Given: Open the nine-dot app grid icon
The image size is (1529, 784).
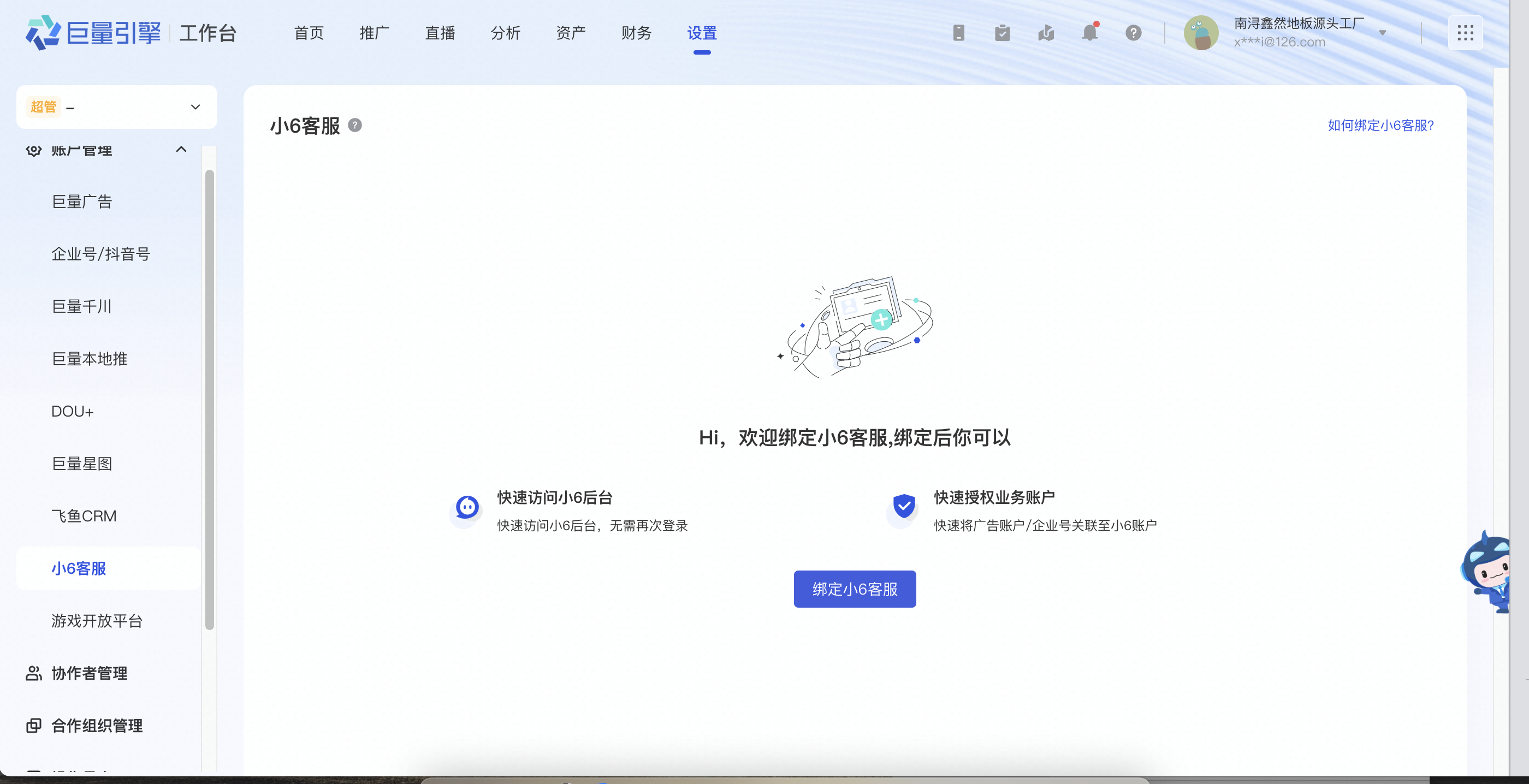Looking at the screenshot, I should [1465, 33].
